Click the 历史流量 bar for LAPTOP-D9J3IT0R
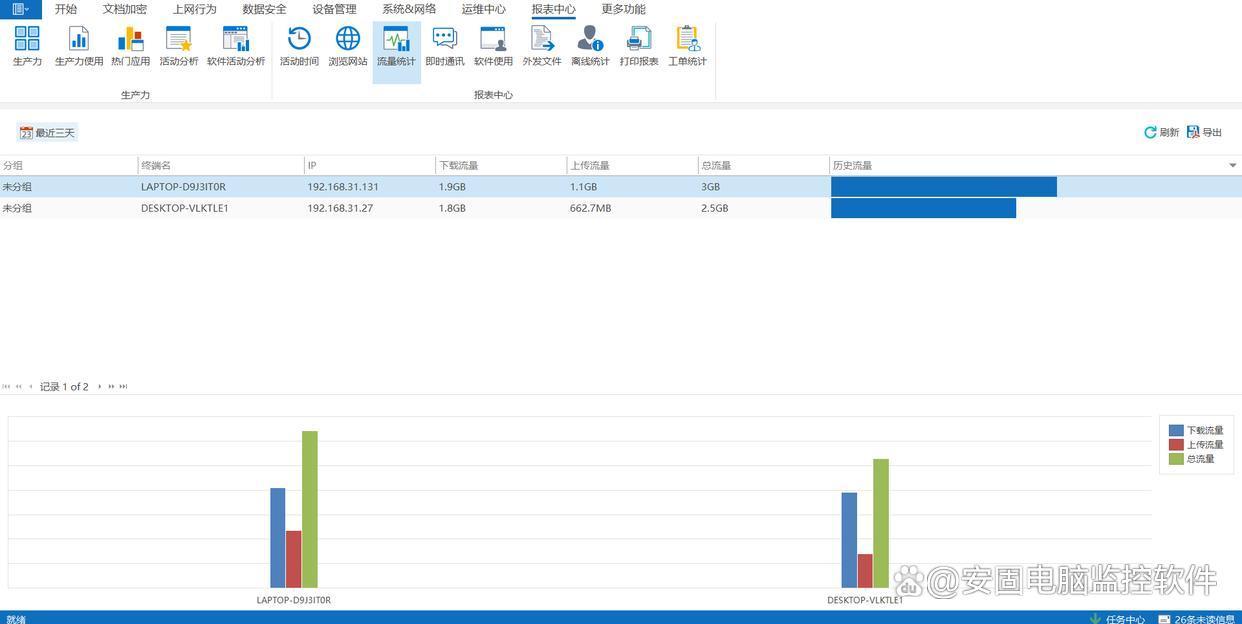The image size is (1242, 624). pyautogui.click(x=943, y=187)
